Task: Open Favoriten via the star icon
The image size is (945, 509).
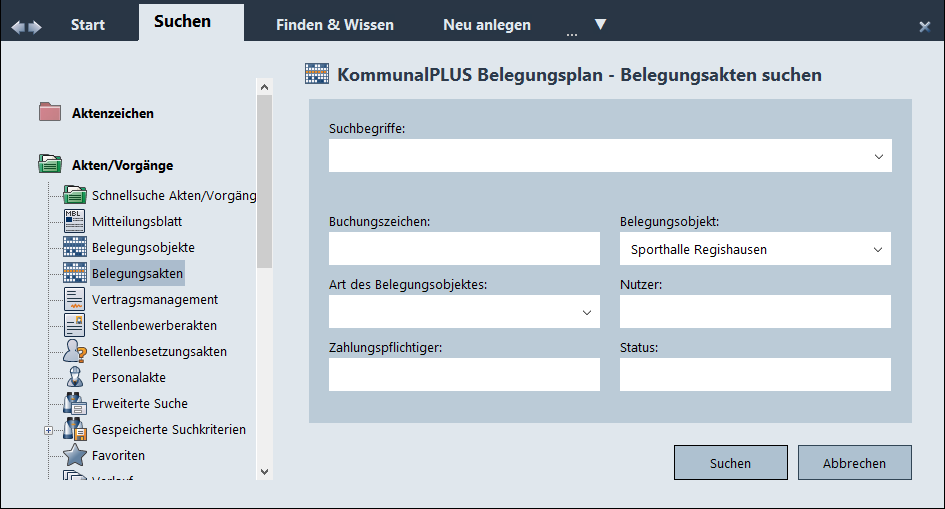Action: [75, 455]
